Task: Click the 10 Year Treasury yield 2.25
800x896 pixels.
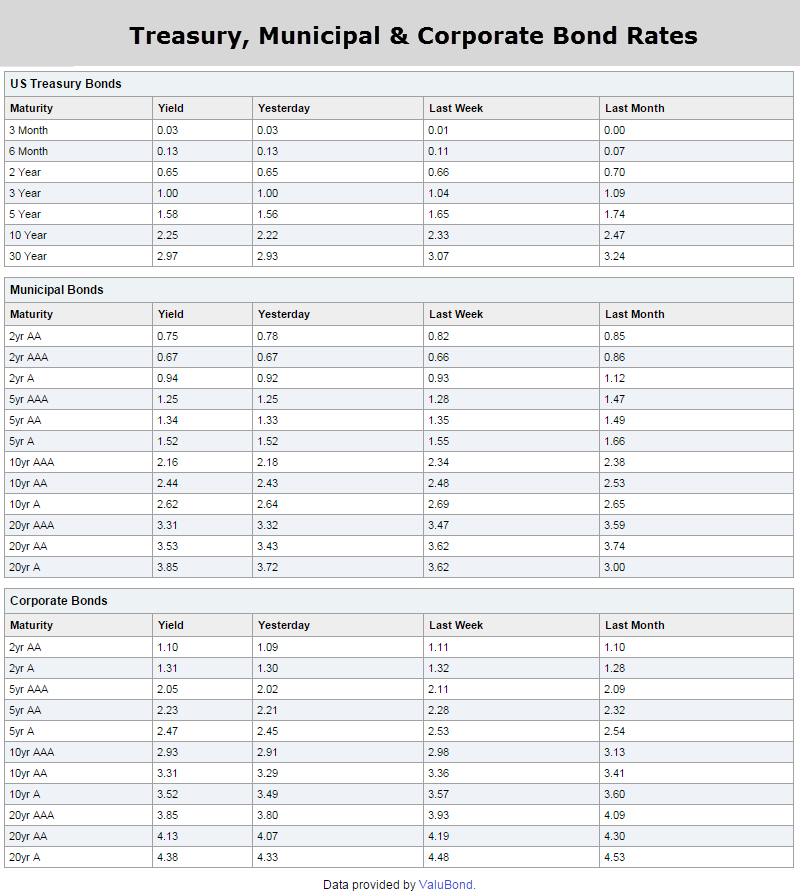Action: [168, 235]
